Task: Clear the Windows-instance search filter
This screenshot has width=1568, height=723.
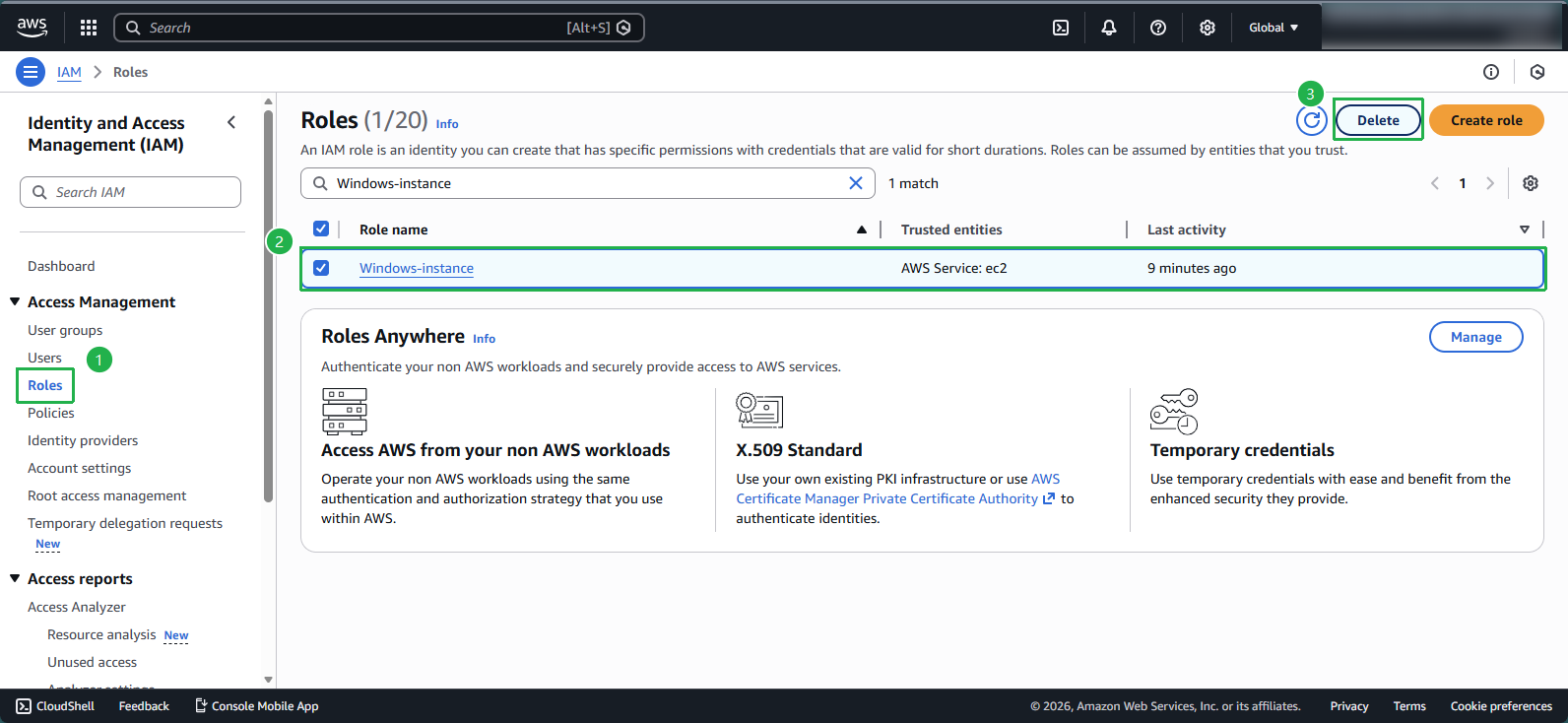Action: point(856,183)
